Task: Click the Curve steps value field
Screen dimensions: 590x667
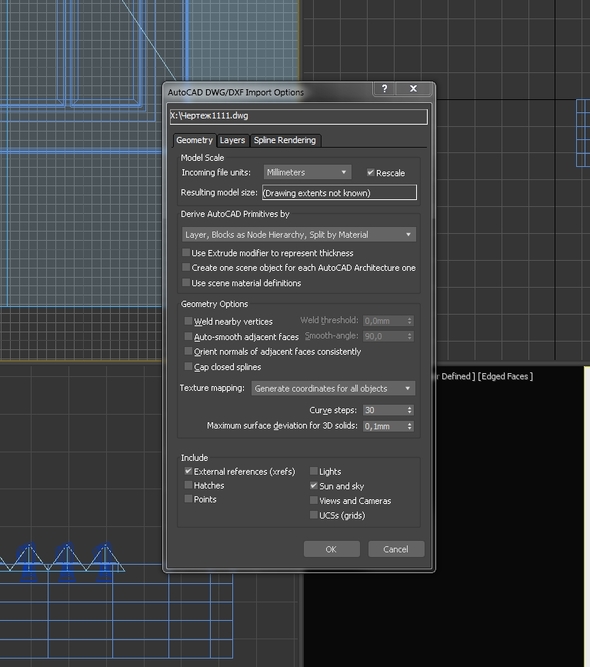Action: click(384, 410)
